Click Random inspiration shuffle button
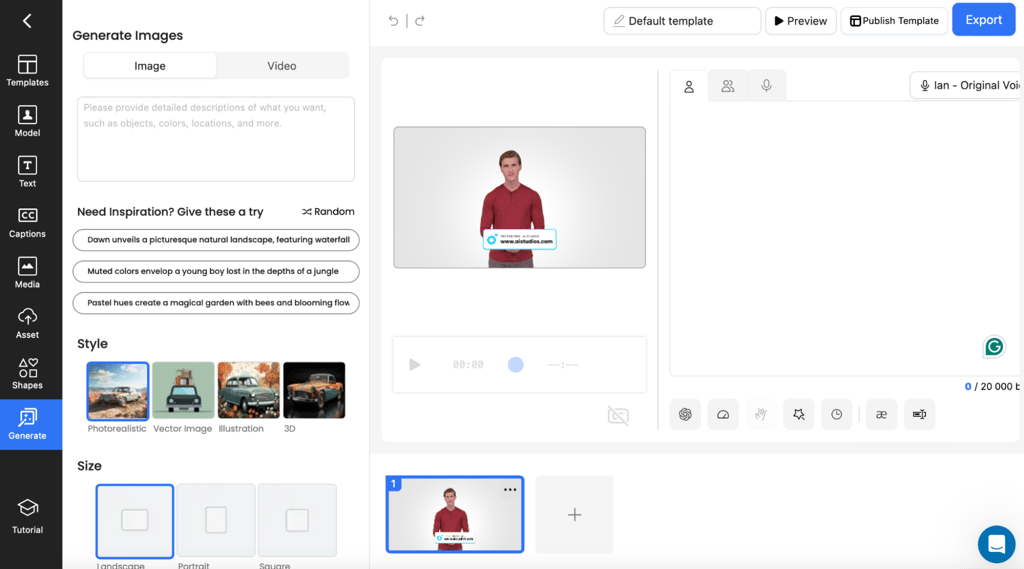Image resolution: width=1024 pixels, height=569 pixels. pyautogui.click(x=328, y=212)
